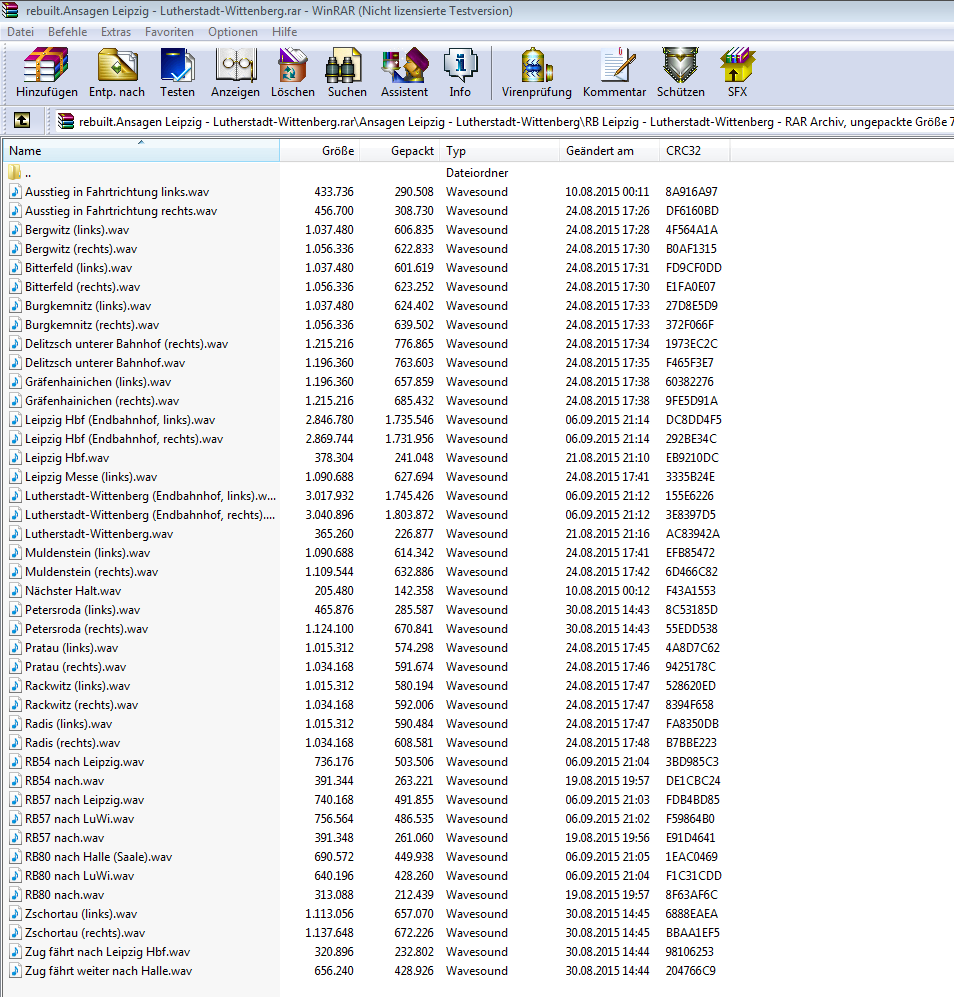Select RB80 nach Halle (Saale).wav
Viewport: 954px width, 997px height.
coord(99,856)
